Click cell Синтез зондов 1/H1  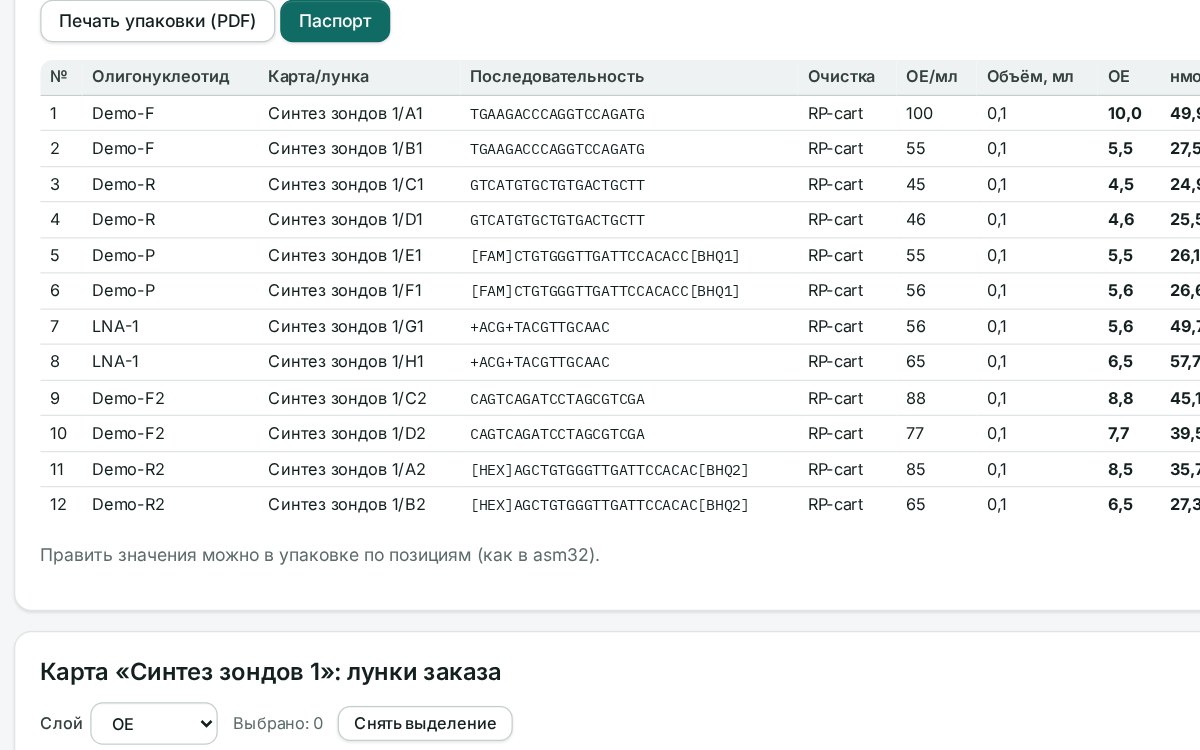click(346, 362)
